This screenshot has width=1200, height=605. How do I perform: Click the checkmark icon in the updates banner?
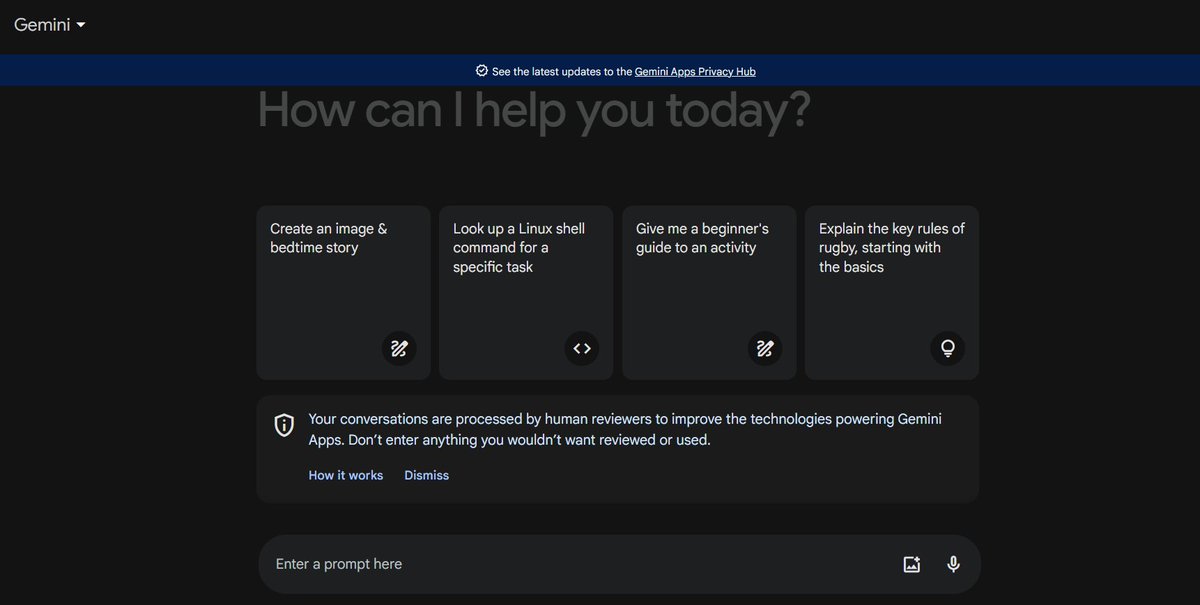482,71
